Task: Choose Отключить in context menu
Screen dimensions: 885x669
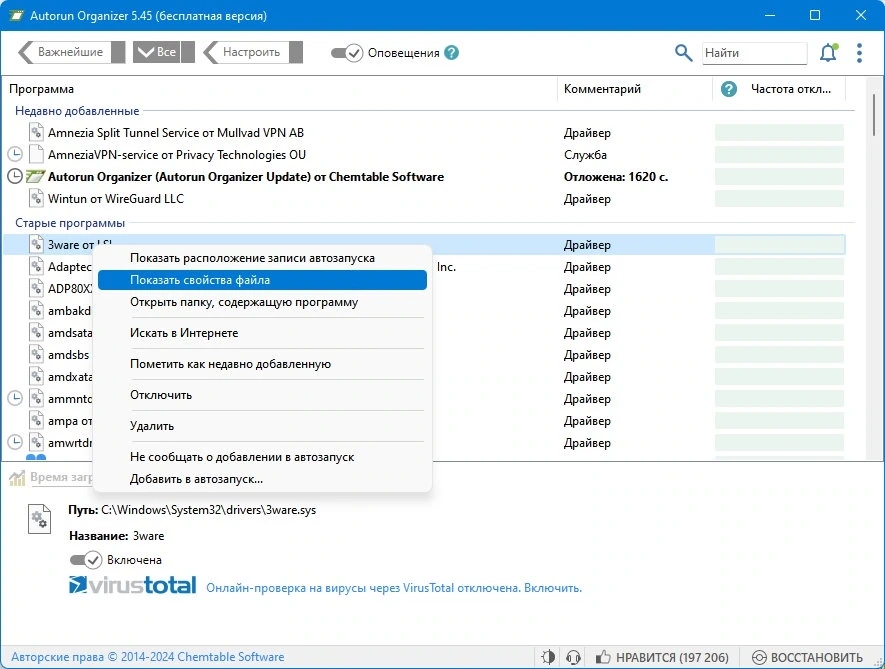Action: coord(161,395)
